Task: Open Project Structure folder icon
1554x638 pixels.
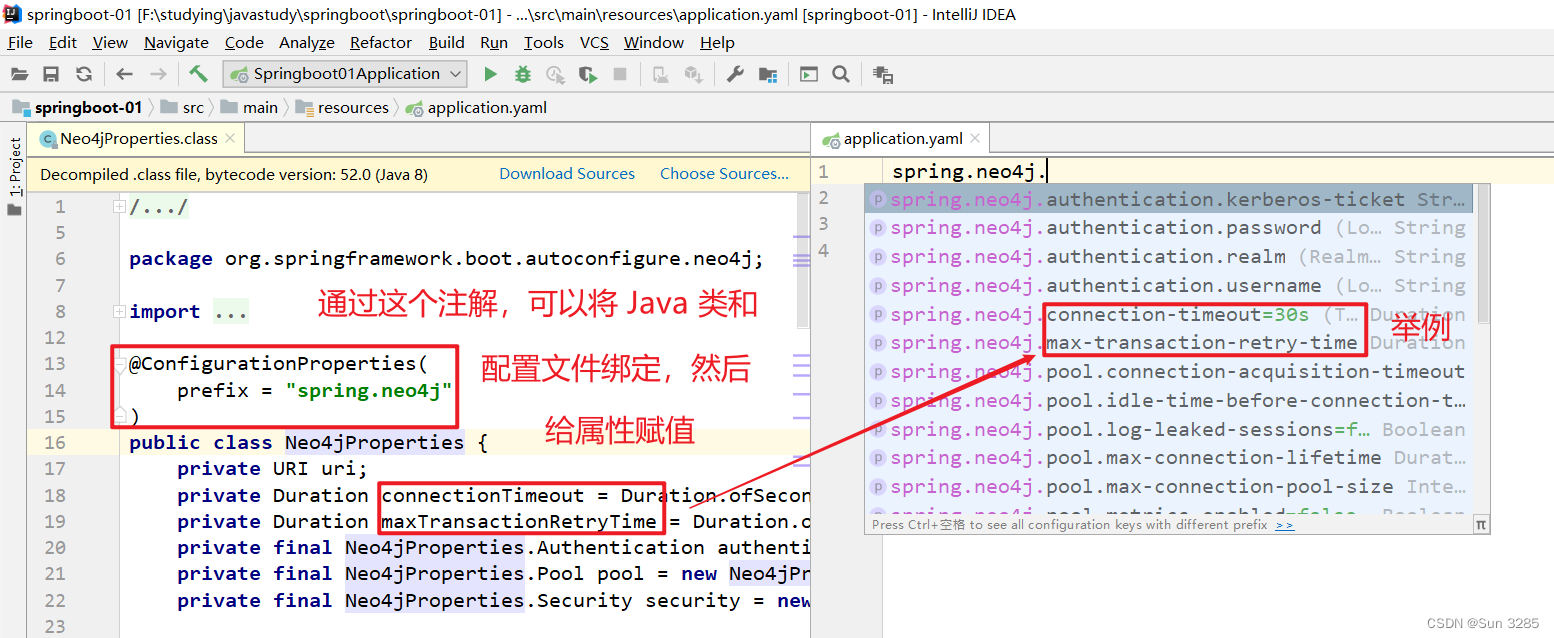Action: click(768, 74)
